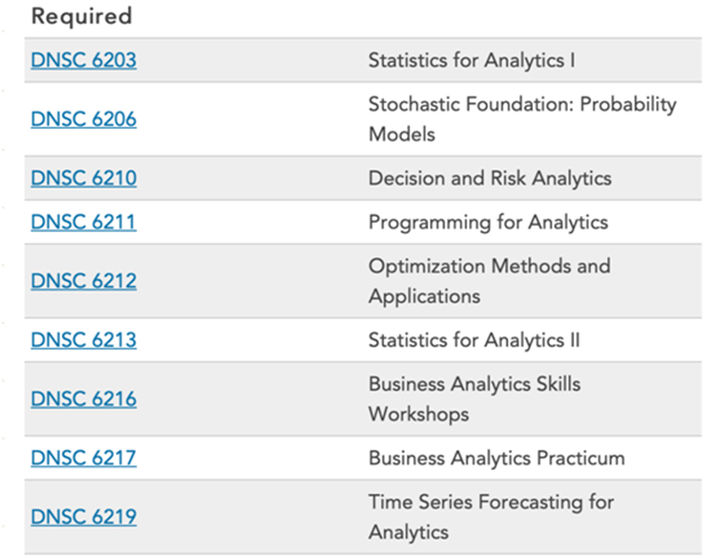Screen dimensions: 720x558
Task: Select the DNSC 6213 link
Action: (x=84, y=340)
